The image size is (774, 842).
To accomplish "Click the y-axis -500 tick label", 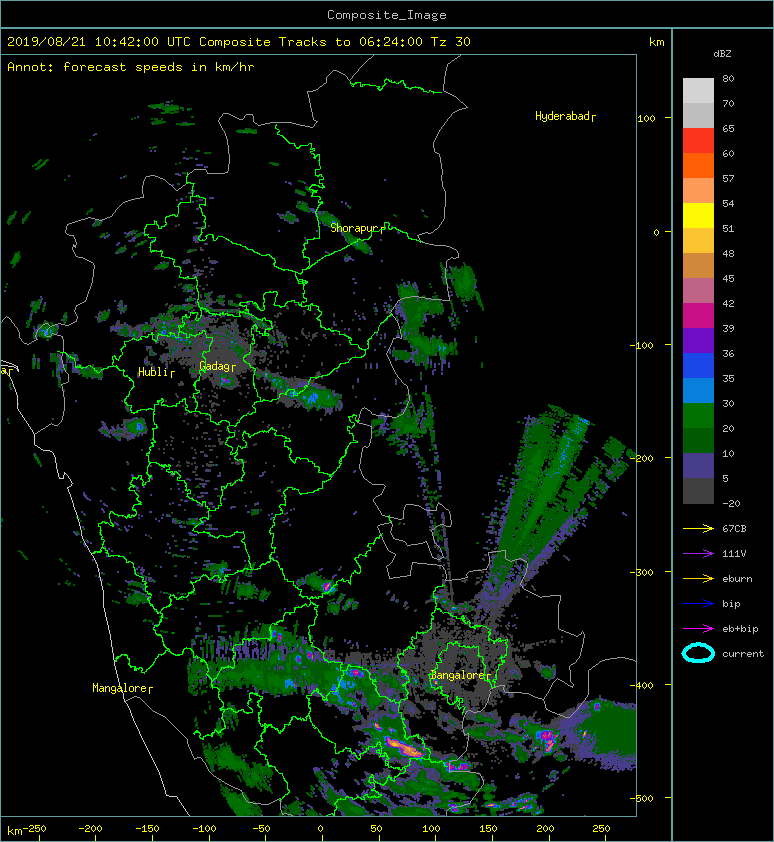I will click(x=642, y=799).
